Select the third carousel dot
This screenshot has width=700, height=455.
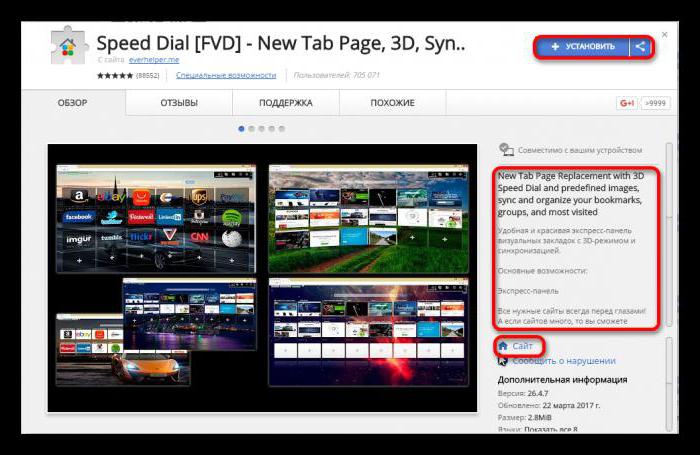(262, 129)
